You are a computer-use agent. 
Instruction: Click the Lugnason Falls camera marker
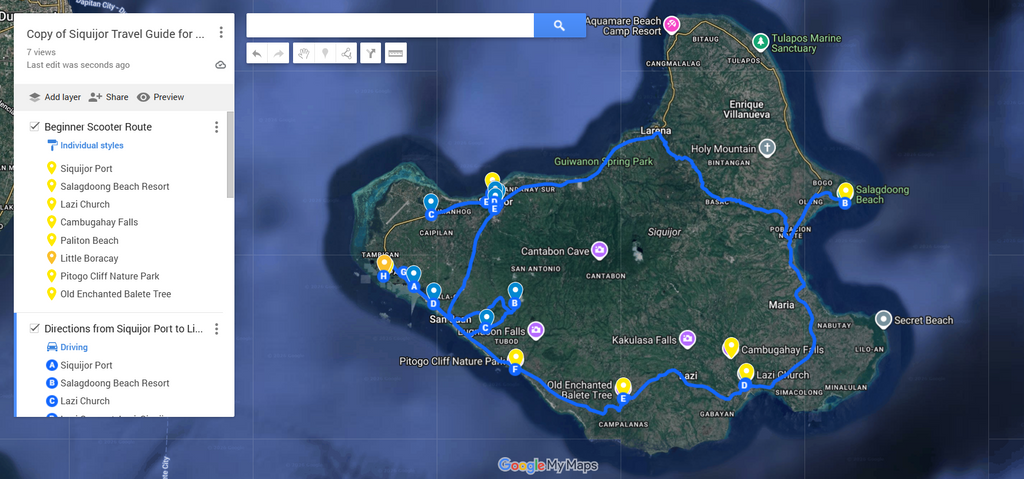coord(536,331)
